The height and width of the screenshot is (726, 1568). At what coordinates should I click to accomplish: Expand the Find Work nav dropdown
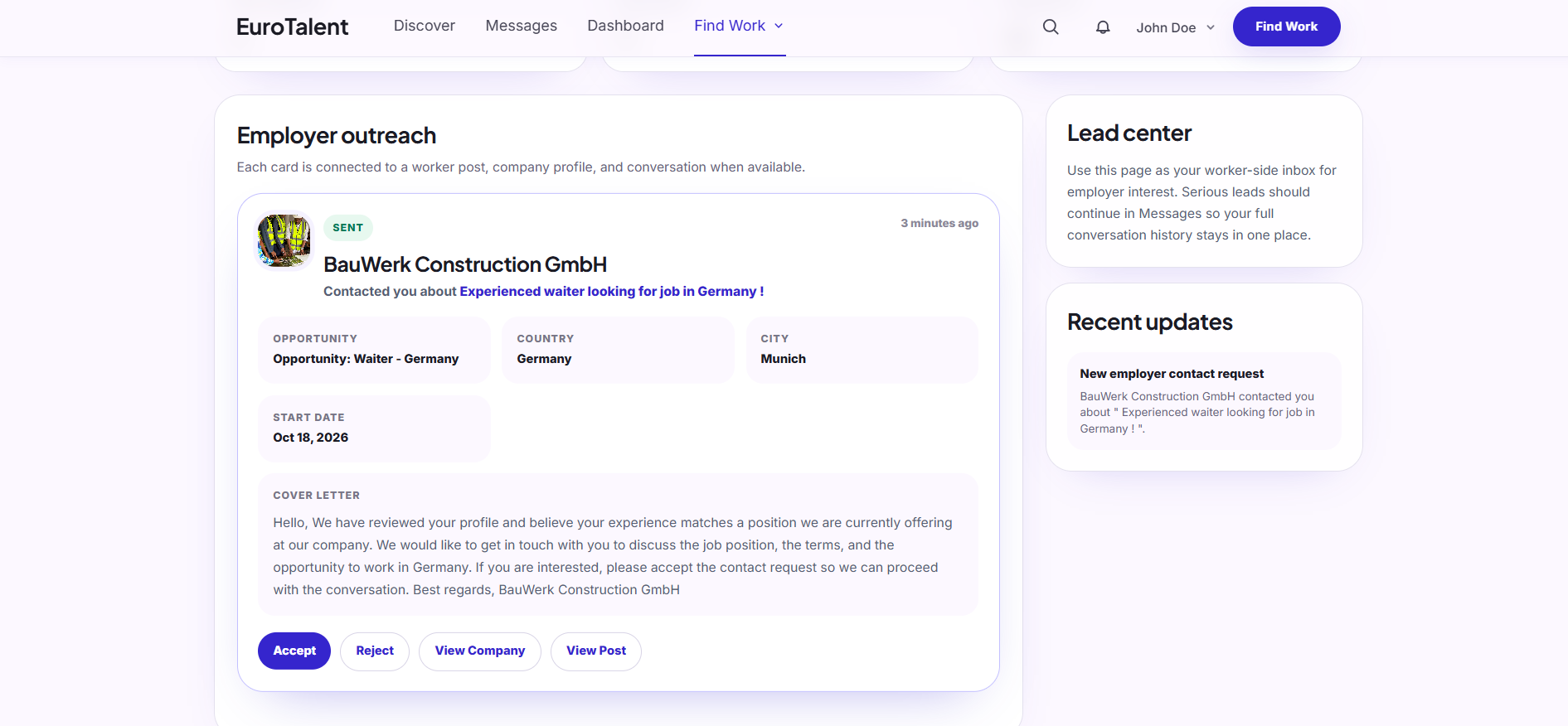(739, 26)
